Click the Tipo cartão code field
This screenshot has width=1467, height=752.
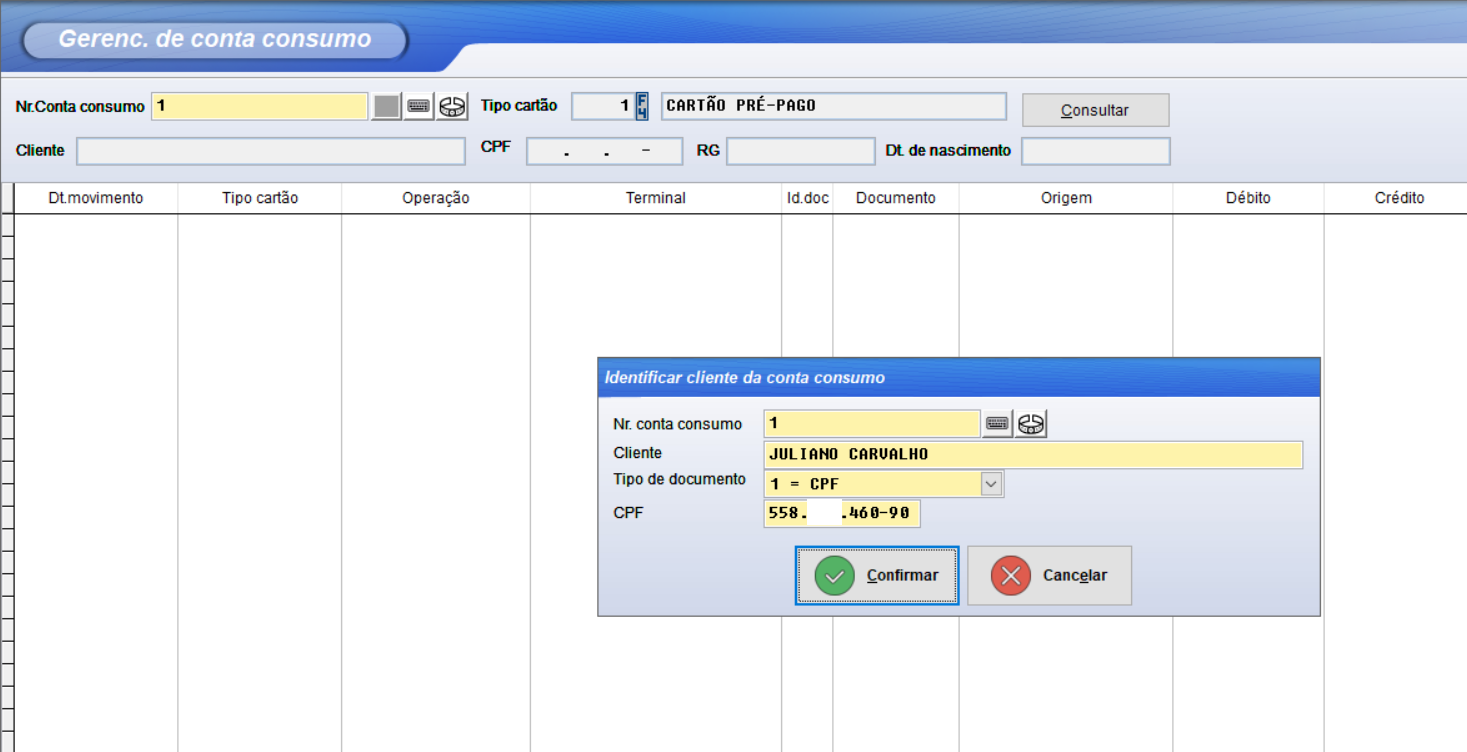[x=602, y=106]
